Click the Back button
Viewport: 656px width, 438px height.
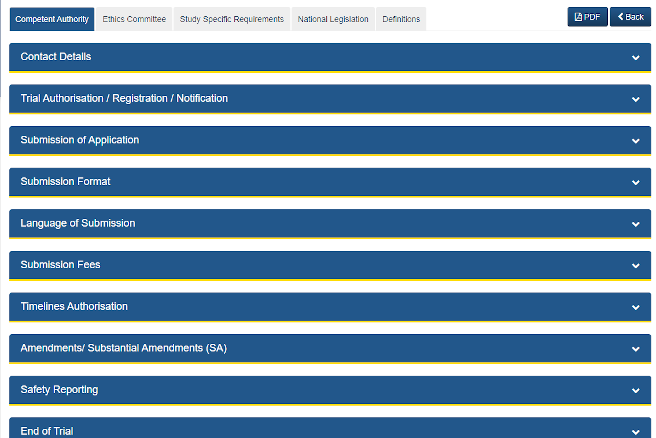[x=630, y=17]
